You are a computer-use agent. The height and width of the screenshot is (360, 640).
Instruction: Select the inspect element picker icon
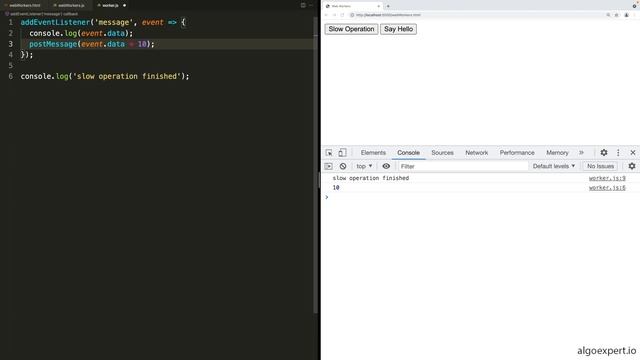(x=329, y=153)
